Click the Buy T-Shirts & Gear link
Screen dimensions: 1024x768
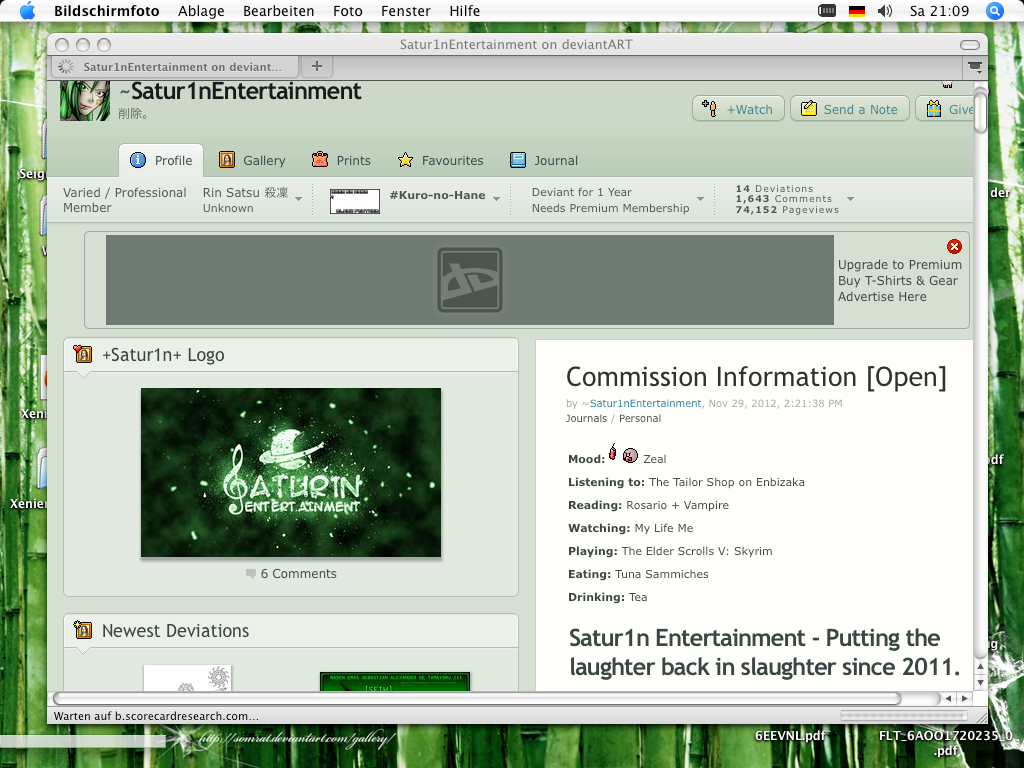[x=898, y=280]
